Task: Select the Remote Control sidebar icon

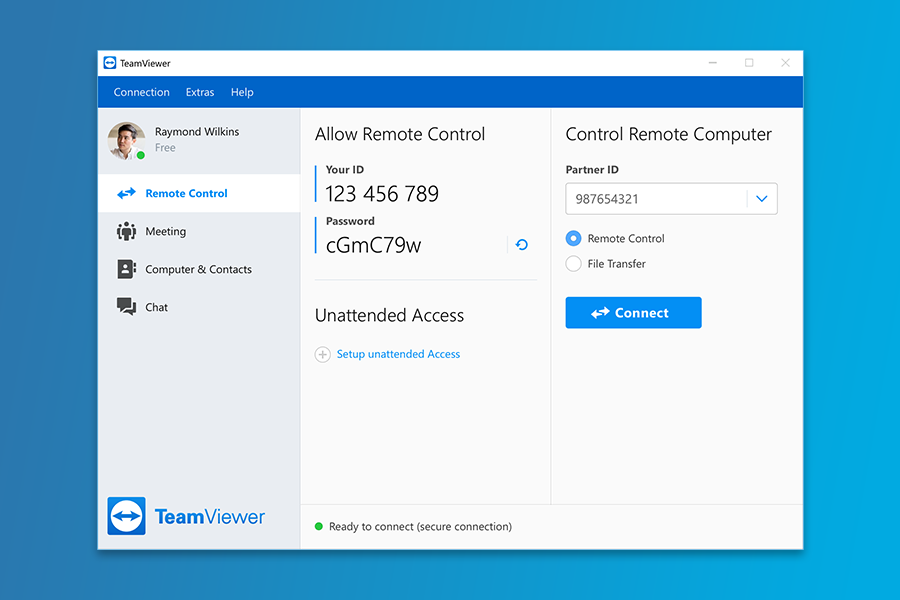Action: (127, 193)
